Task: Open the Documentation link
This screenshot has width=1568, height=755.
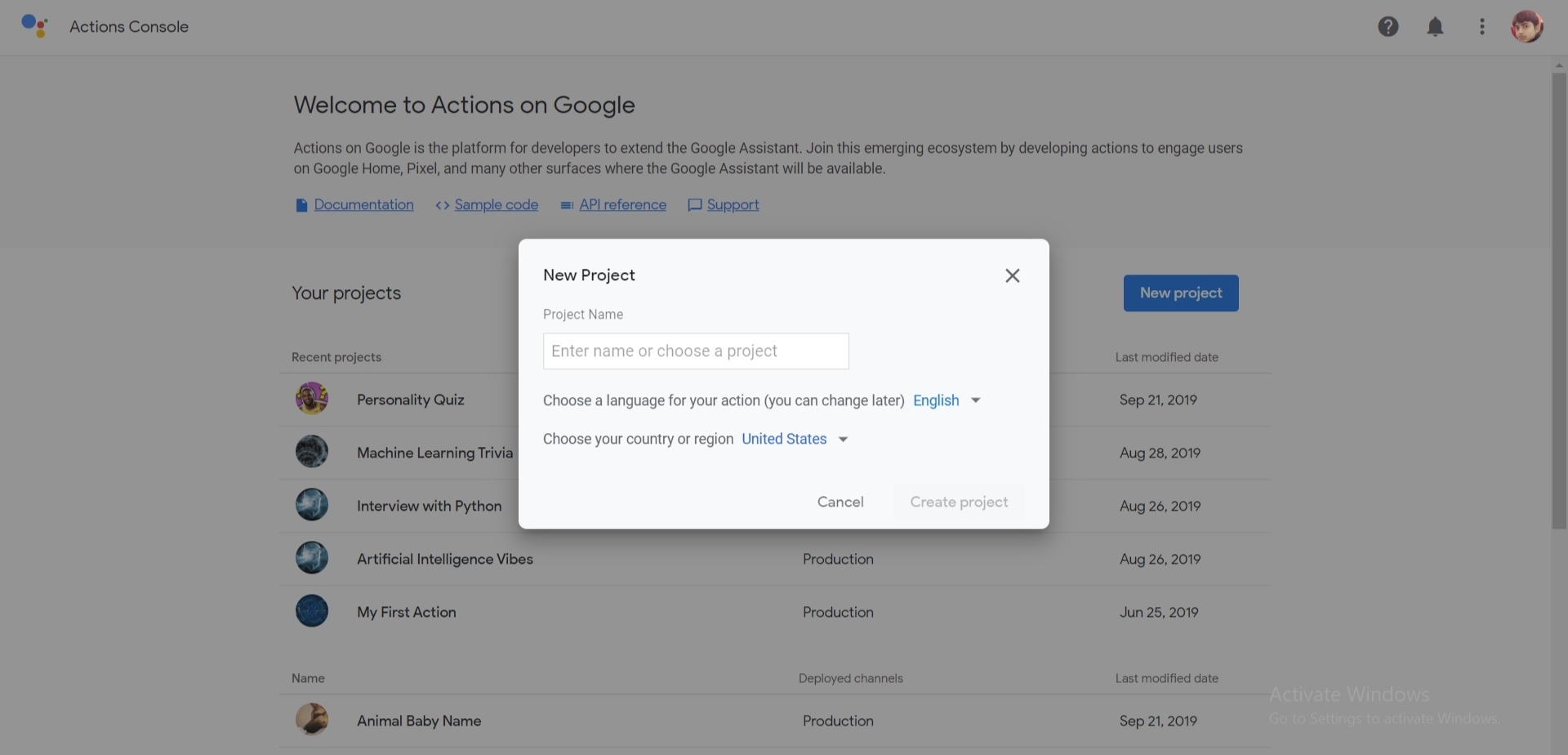Action: click(x=363, y=205)
